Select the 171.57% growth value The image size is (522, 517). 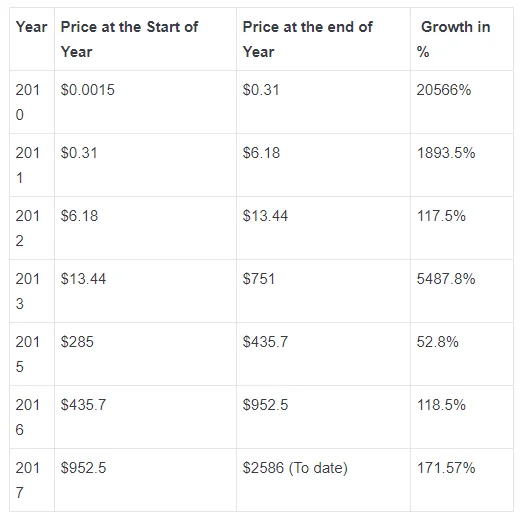[x=446, y=468]
